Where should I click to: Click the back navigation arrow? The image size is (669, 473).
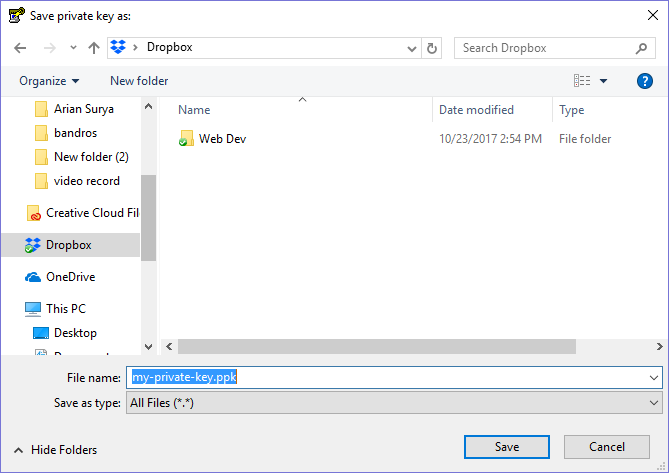tap(20, 48)
